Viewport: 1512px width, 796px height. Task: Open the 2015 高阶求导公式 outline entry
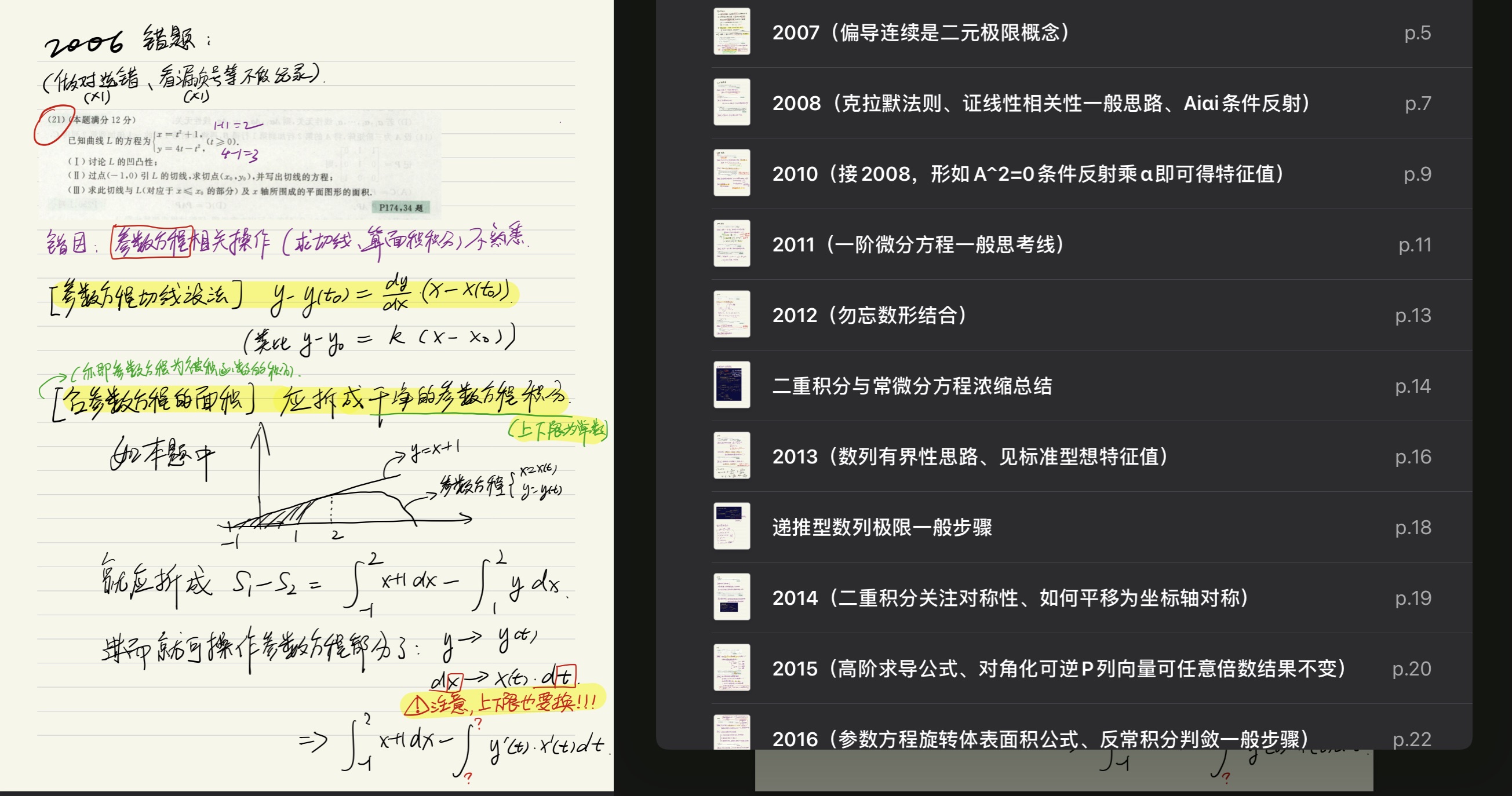click(x=1058, y=668)
